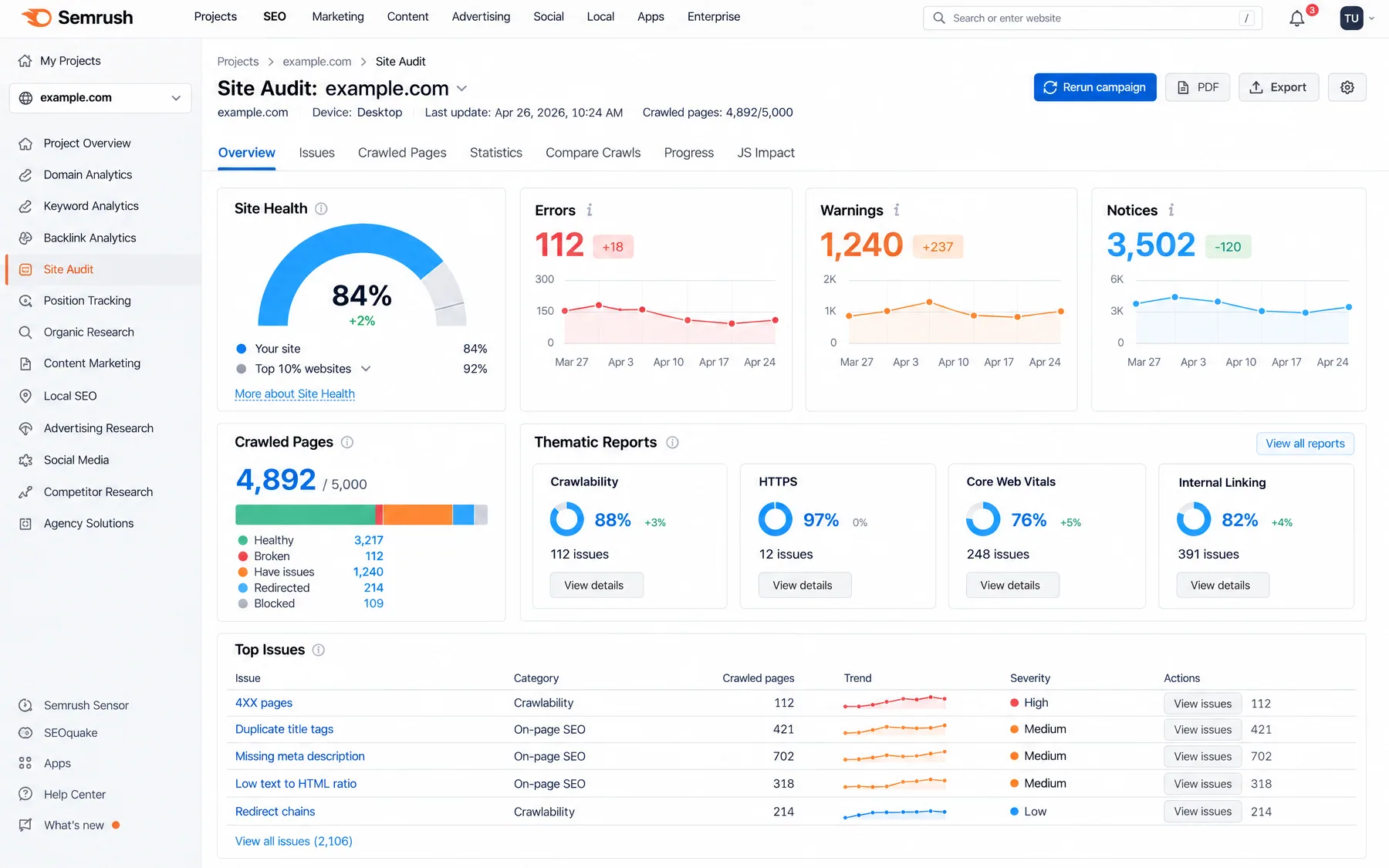Change the Desktop device setting
Screen dimensions: 1389x868
[380, 113]
